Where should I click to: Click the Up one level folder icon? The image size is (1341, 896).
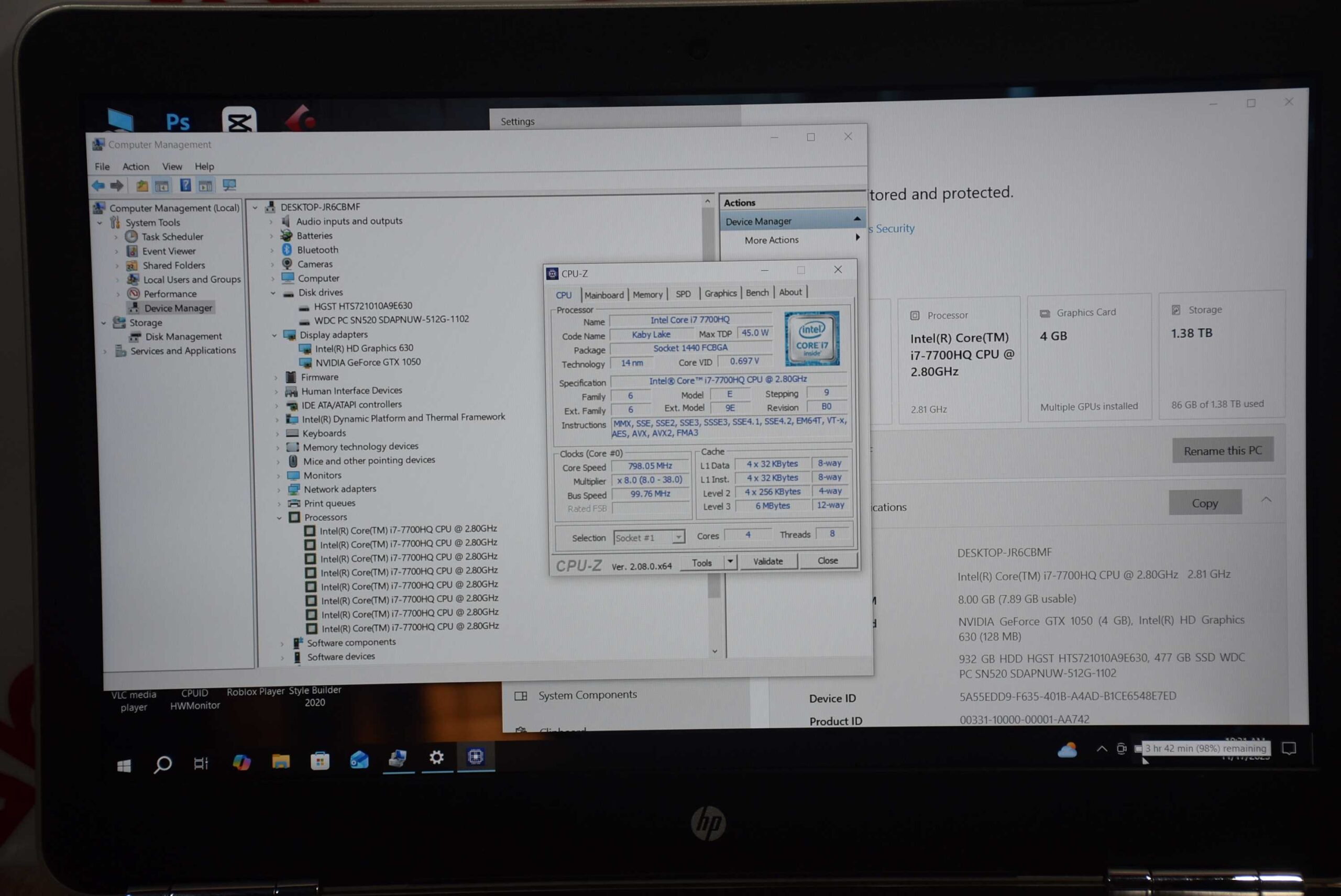point(142,186)
